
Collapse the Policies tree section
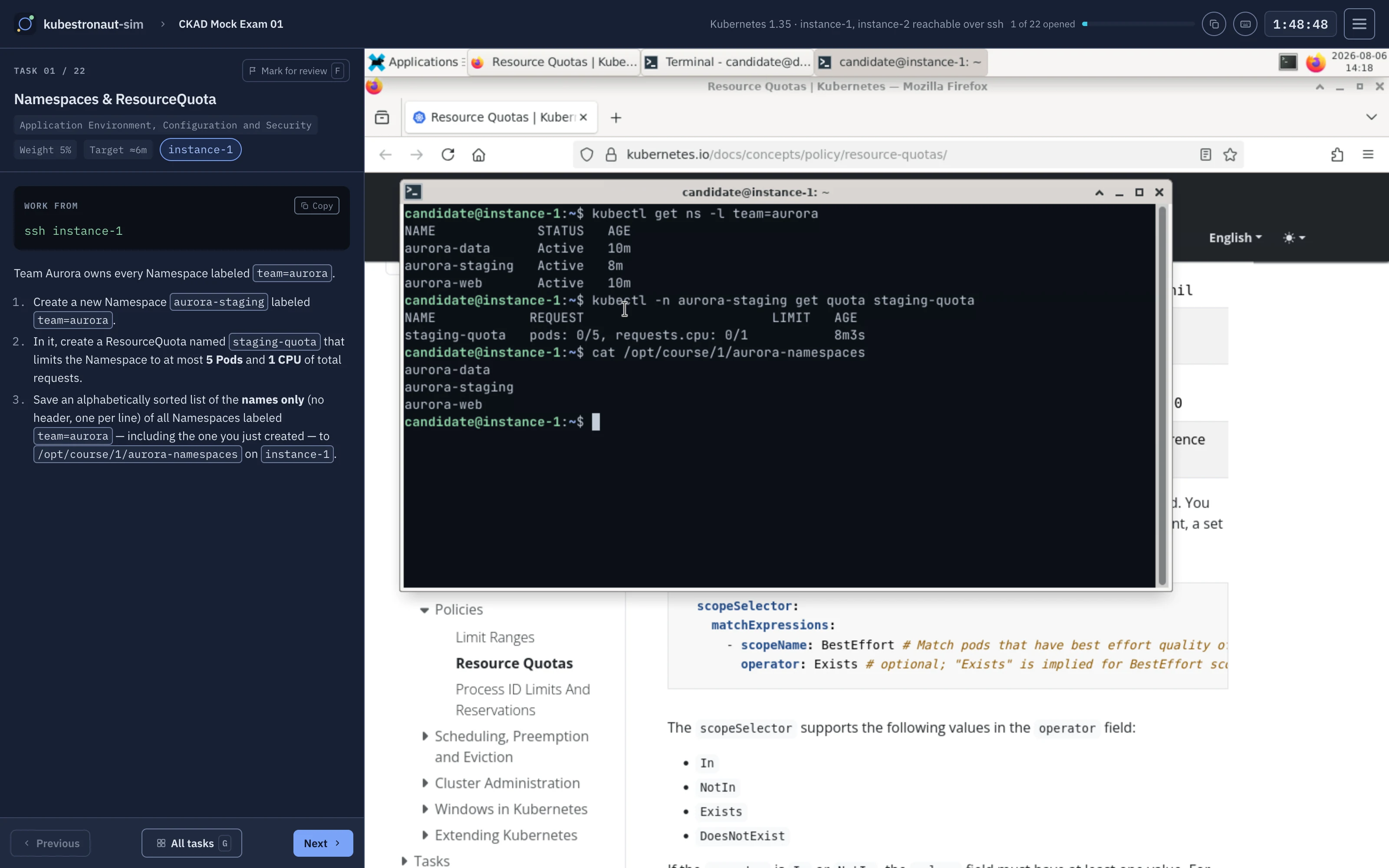pyautogui.click(x=424, y=610)
